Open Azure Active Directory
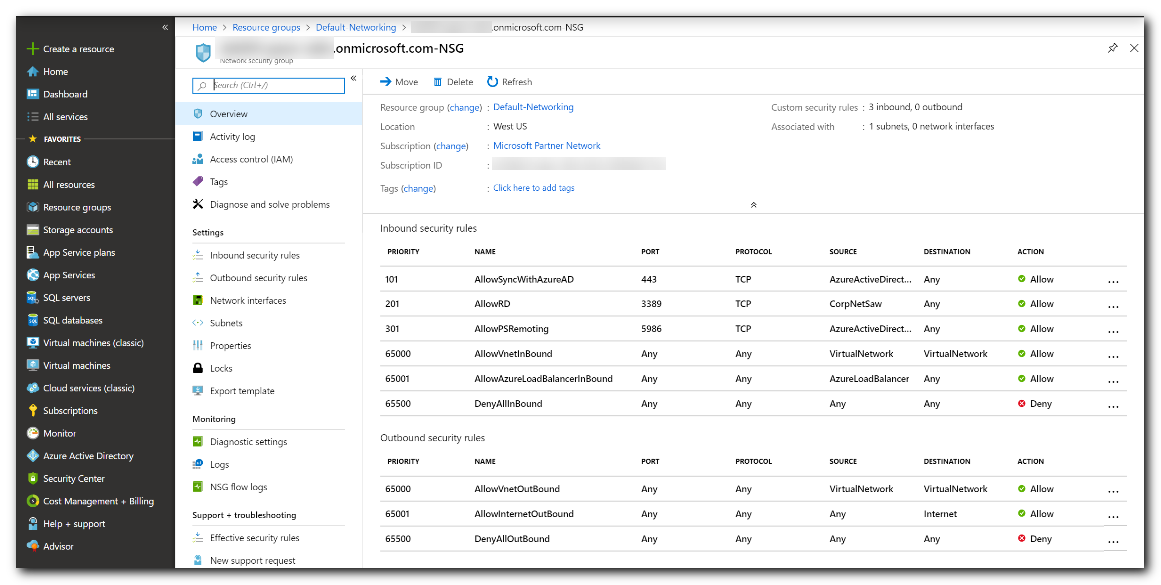The image size is (1161, 585). point(88,456)
